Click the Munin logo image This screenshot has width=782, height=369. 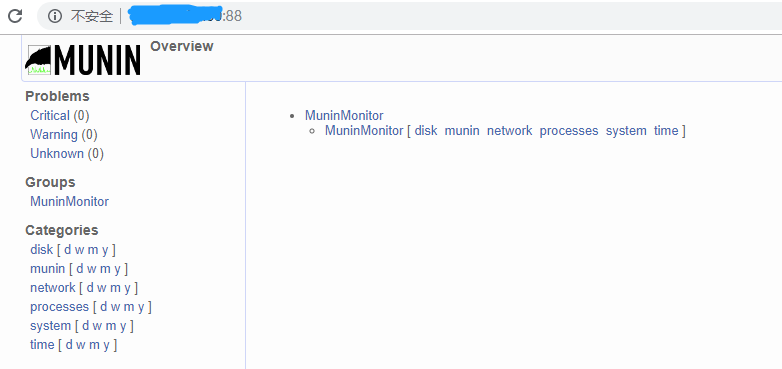83,60
